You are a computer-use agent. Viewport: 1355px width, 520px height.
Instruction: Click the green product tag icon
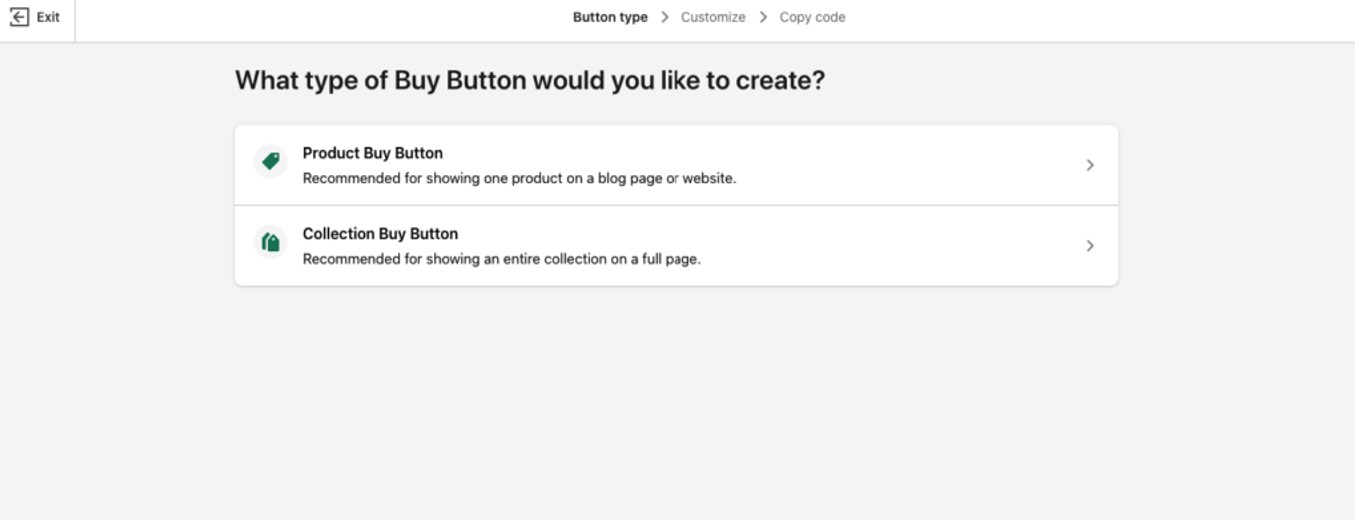pos(270,161)
